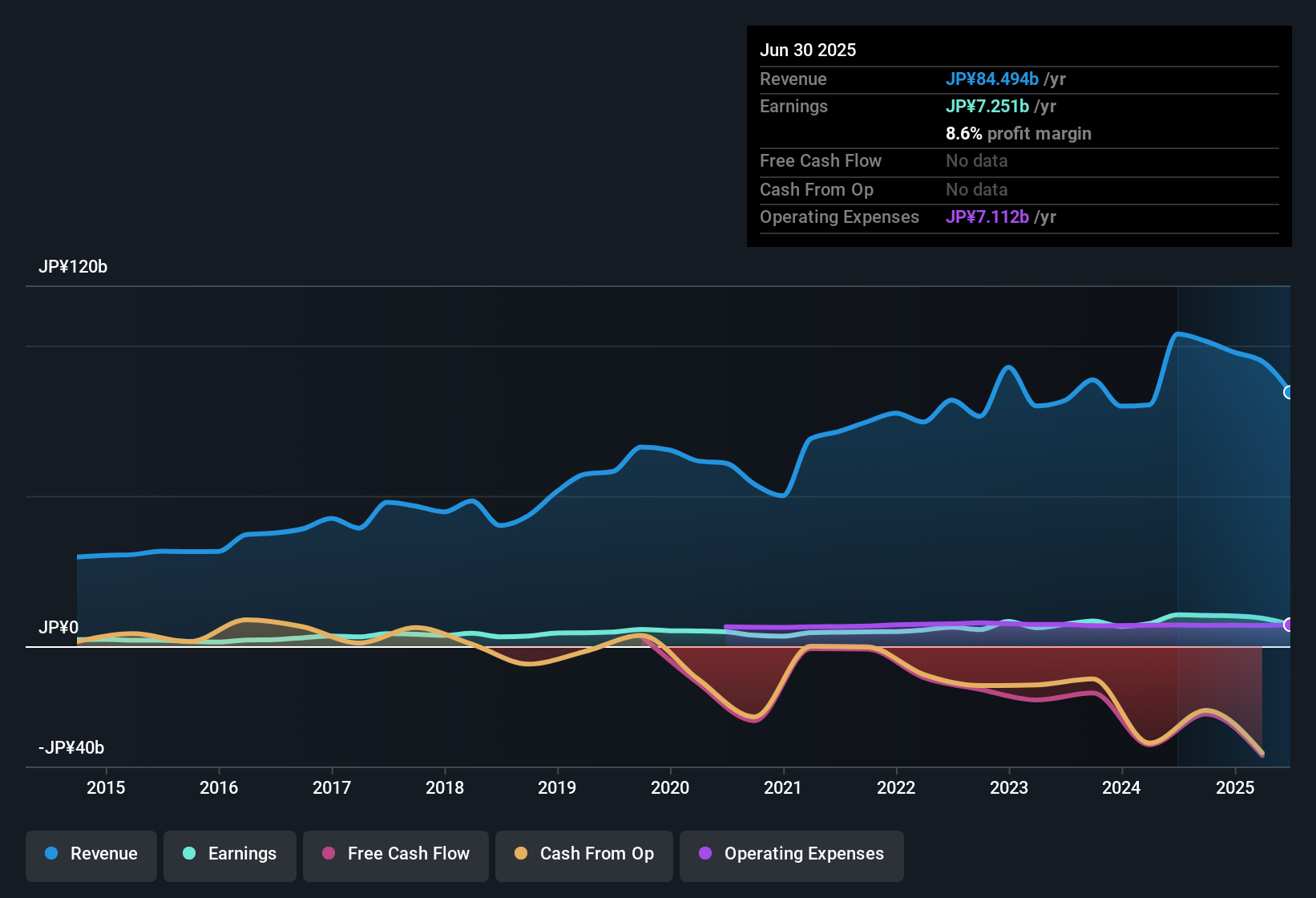
Task: Toggle the Free Cash Flow series visibility
Action: 395,854
